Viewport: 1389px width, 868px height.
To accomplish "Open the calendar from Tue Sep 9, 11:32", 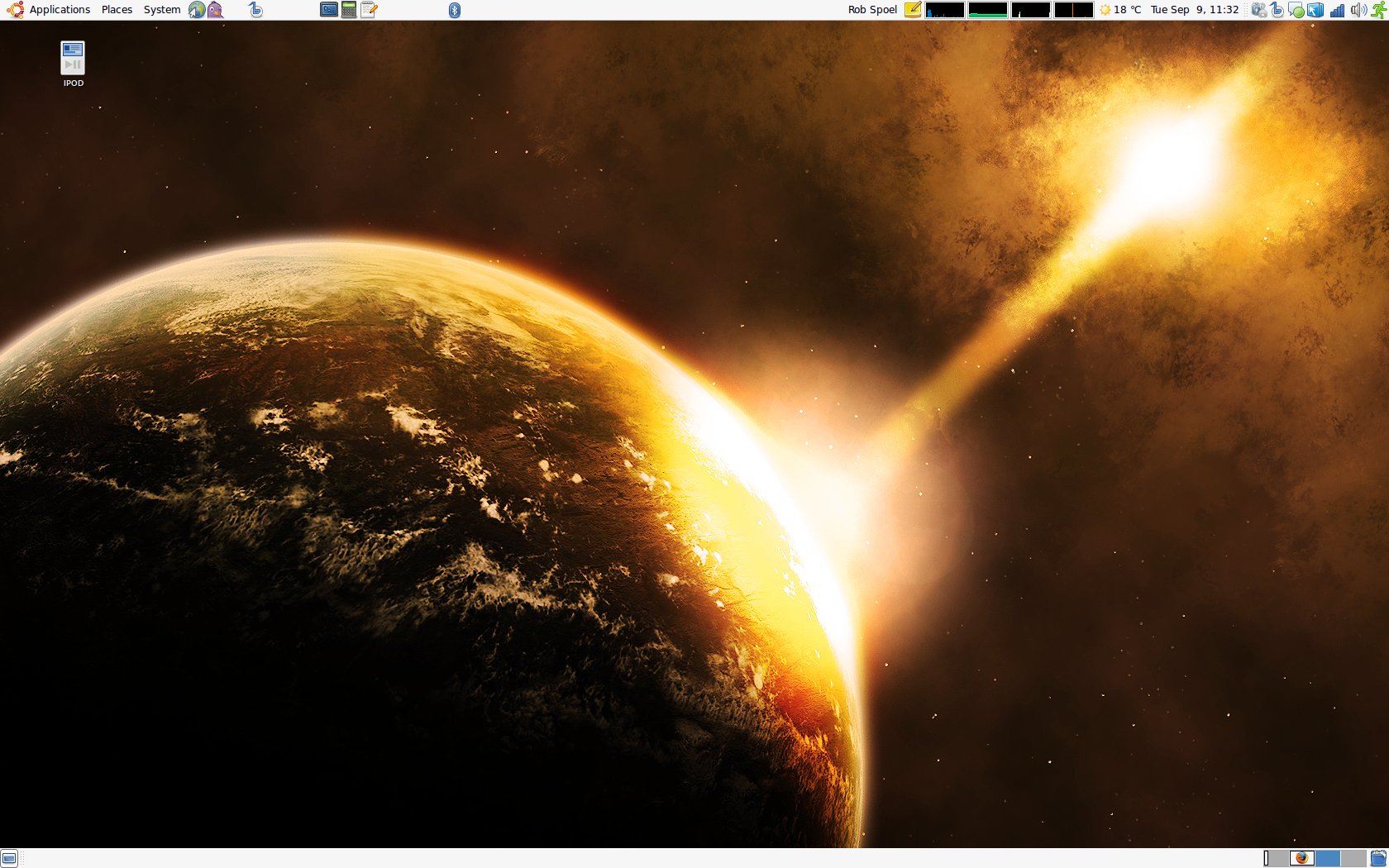I will 1195,10.
